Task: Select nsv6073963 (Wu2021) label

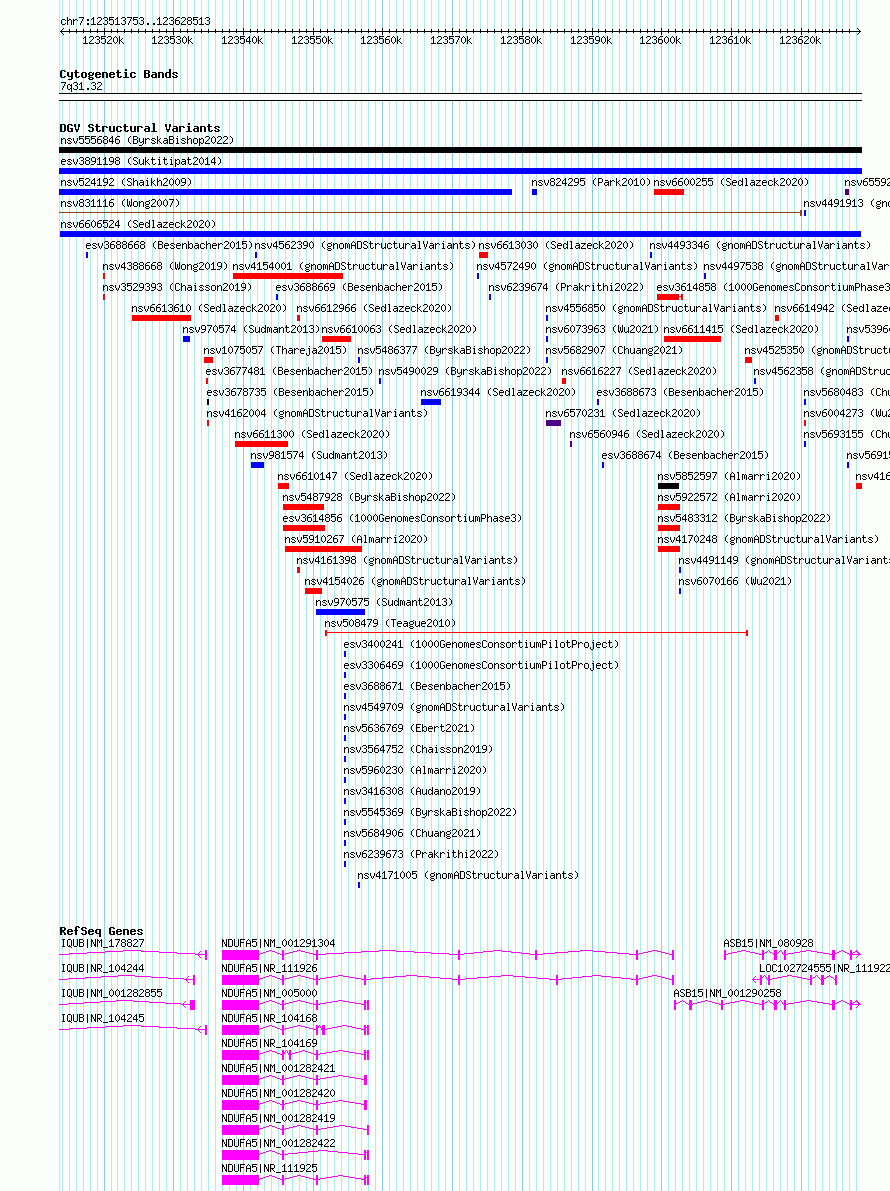Action: pyautogui.click(x=602, y=330)
